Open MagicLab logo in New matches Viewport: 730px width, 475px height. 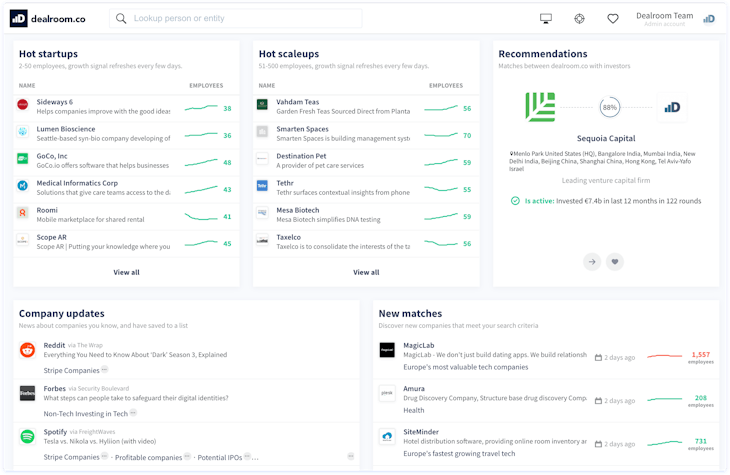[387, 350]
